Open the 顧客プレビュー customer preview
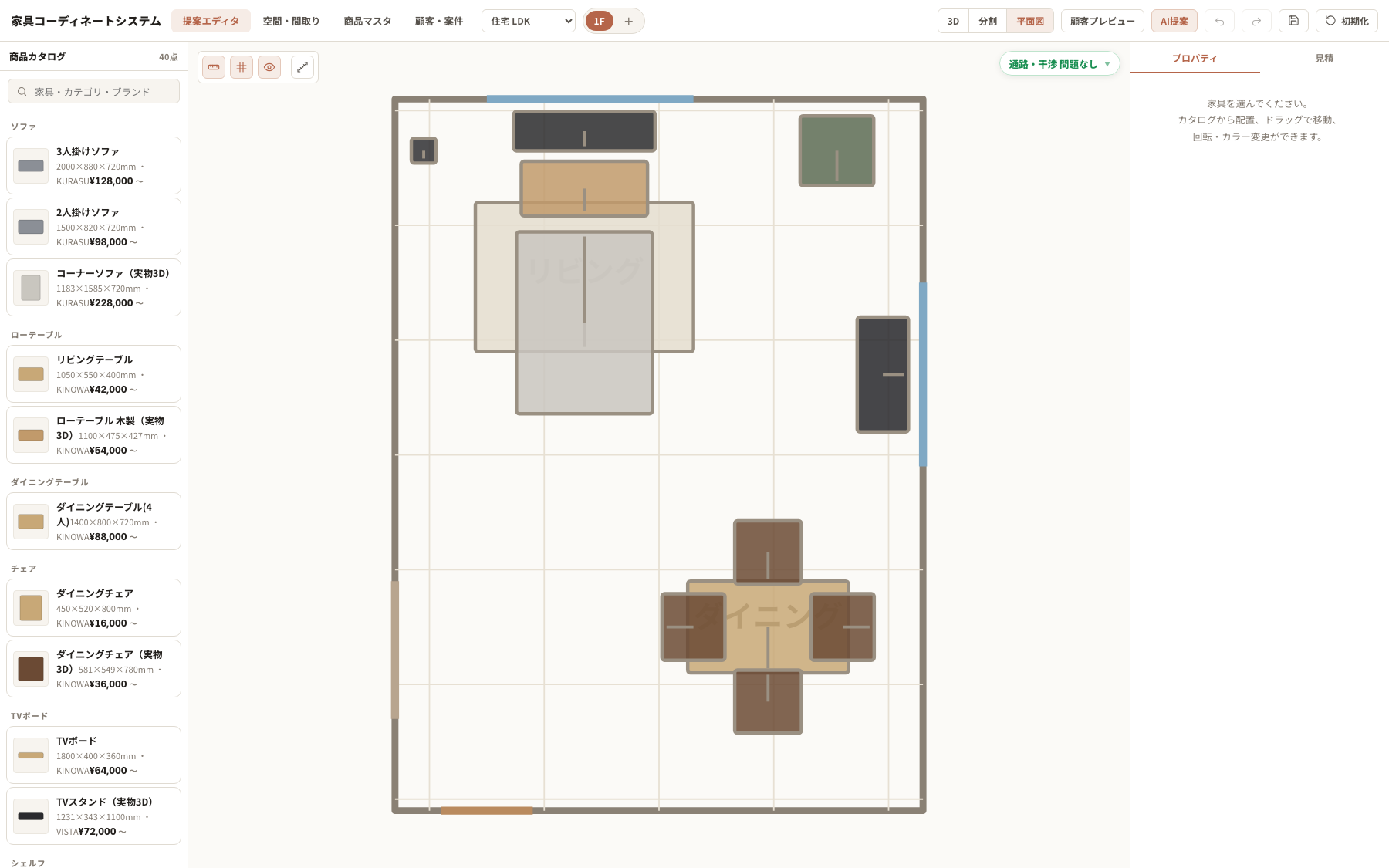 [x=1103, y=21]
